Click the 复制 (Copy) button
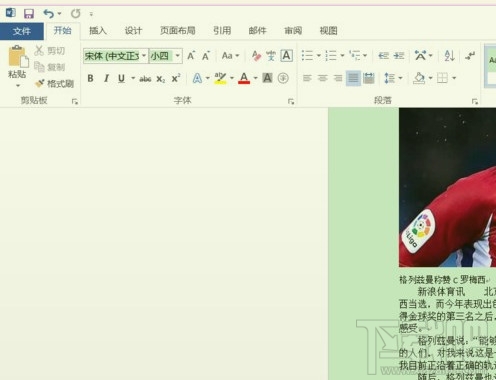The width and height of the screenshot is (496, 380). point(50,67)
